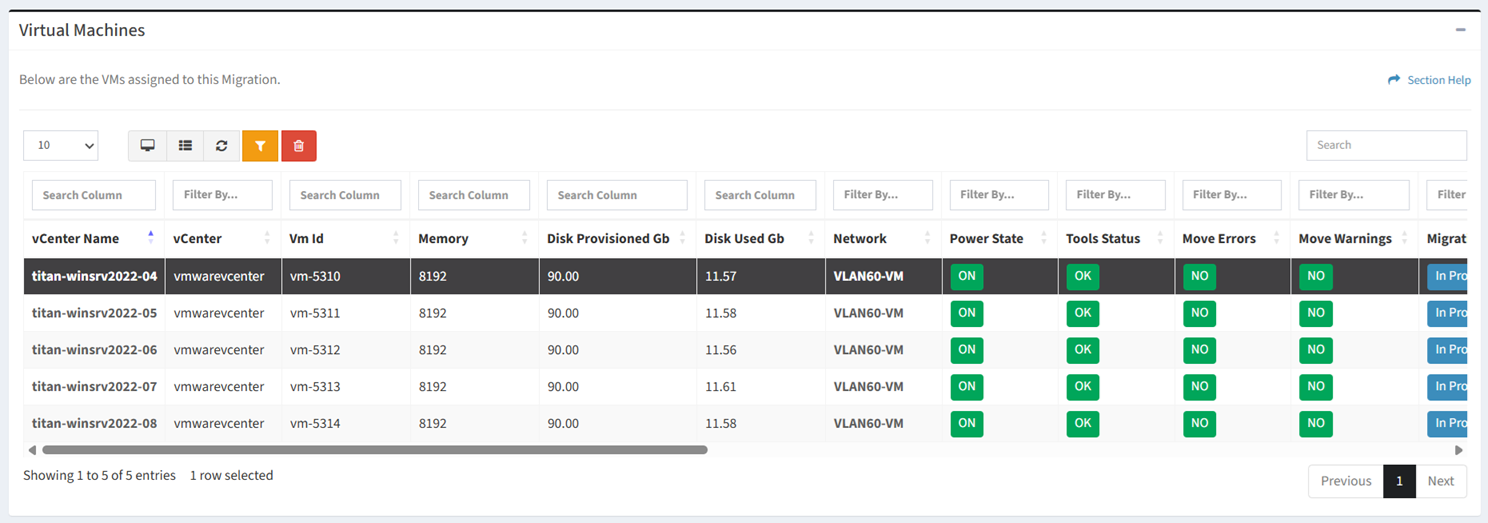Screen dimensions: 1488x523
Task: Focus the table Search box
Action: coord(1386,145)
